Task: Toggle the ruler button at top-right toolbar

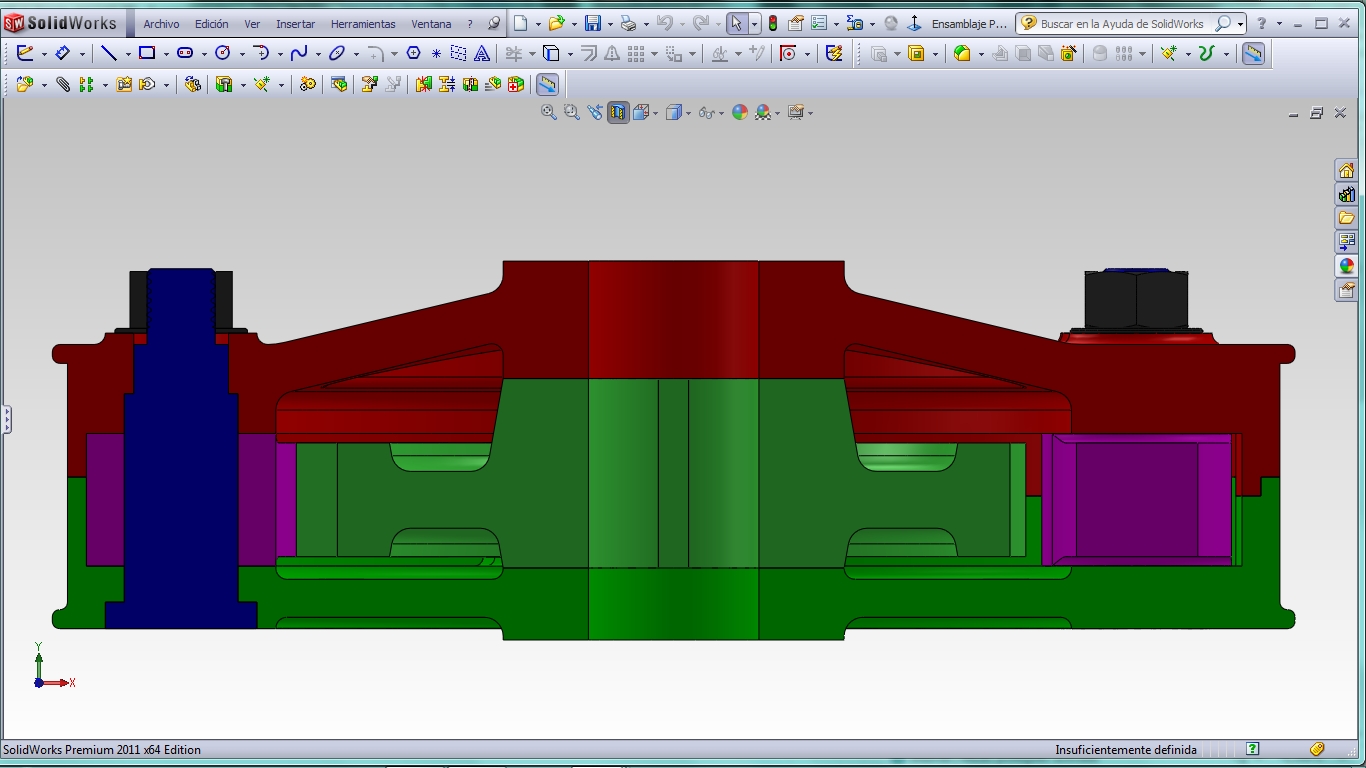Action: [1253, 54]
